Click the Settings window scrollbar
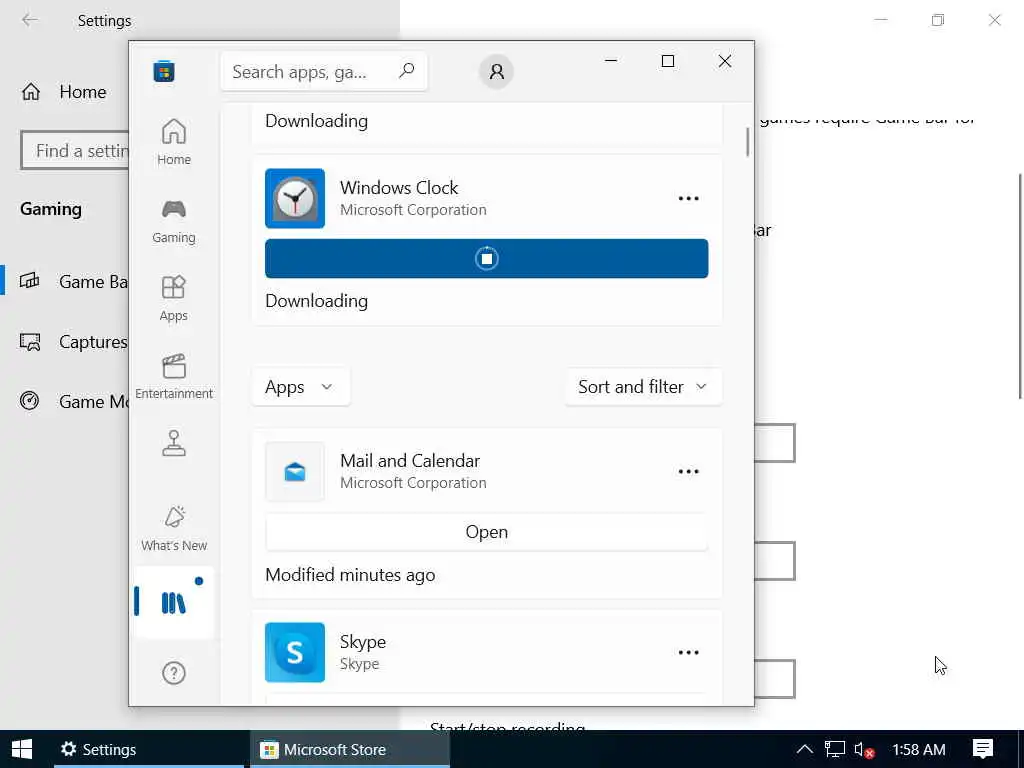 pyautogui.click(x=1019, y=286)
